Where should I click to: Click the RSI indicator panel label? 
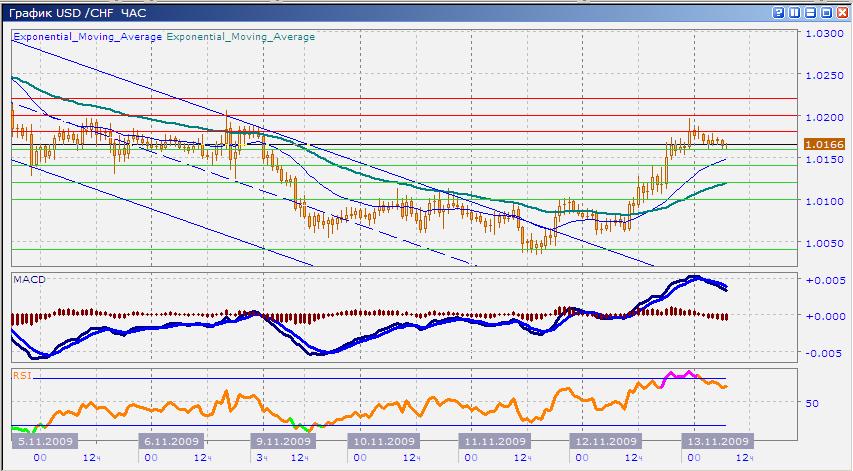[x=21, y=376]
